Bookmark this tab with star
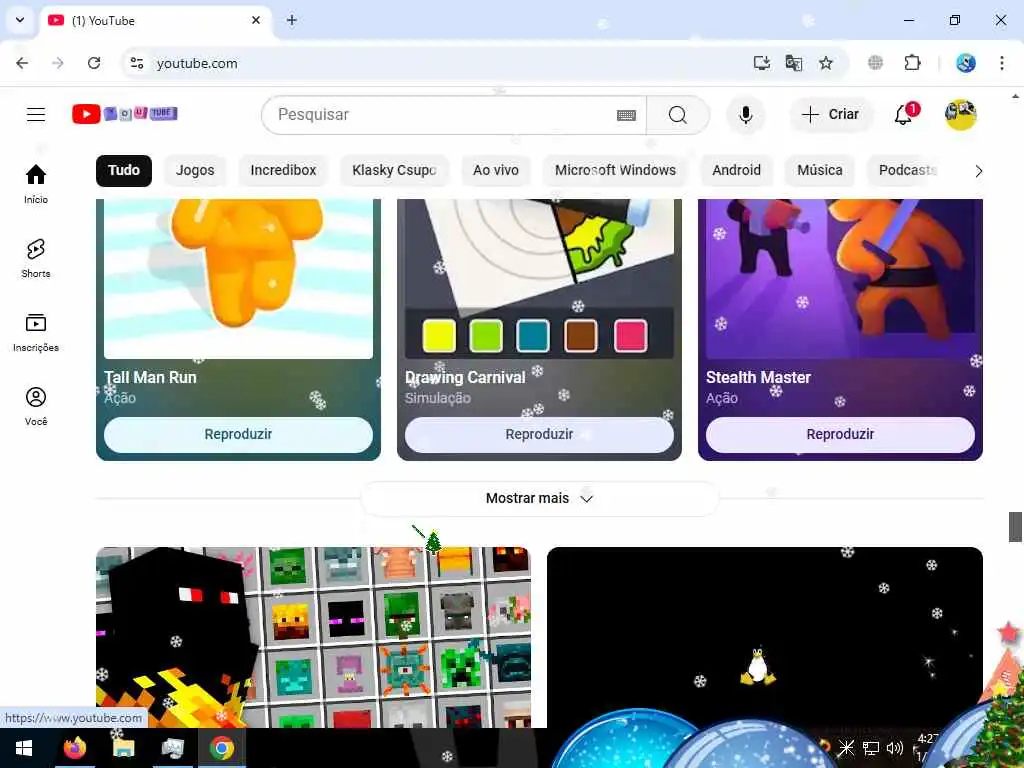 (x=826, y=63)
